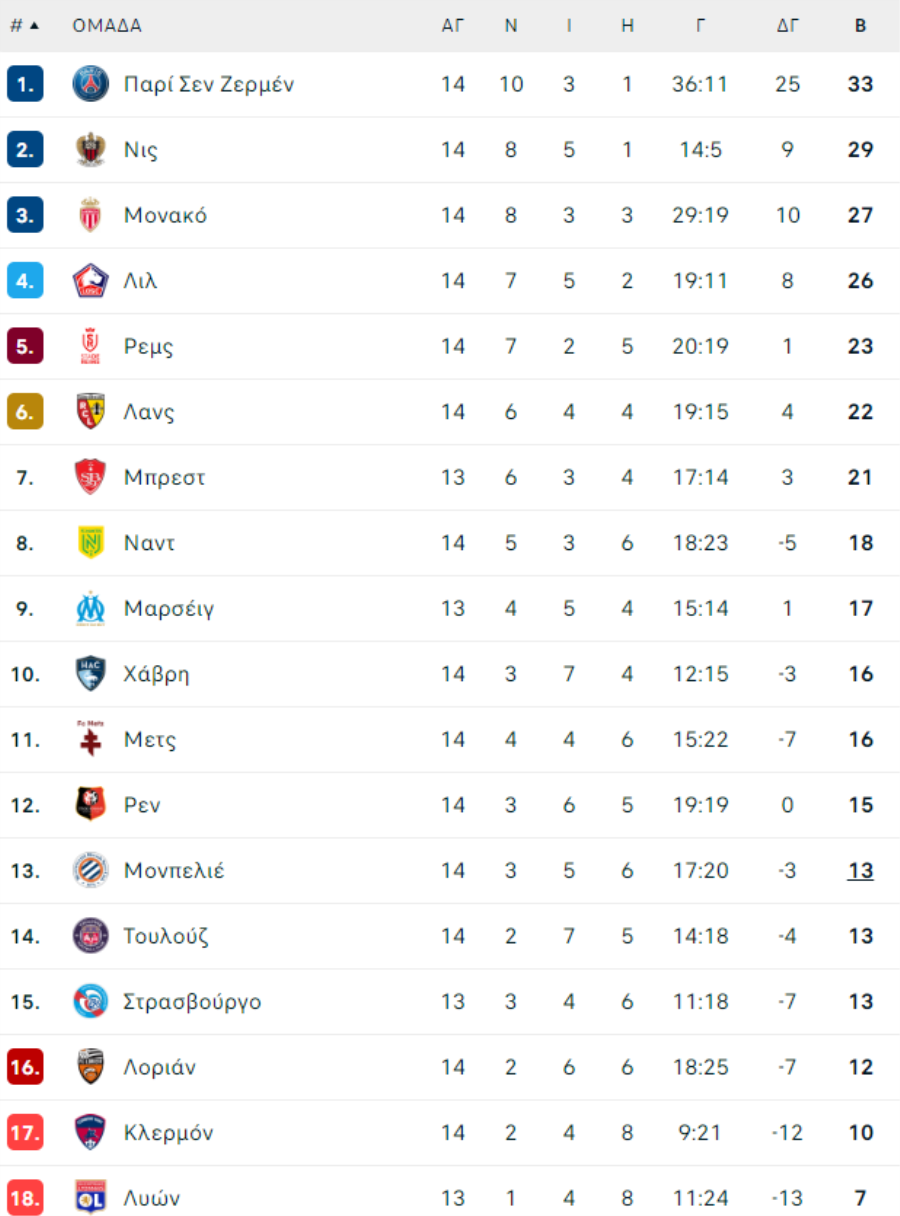Sort by the ΔΓ goal difference header
The width and height of the screenshot is (900, 1216).
click(x=788, y=26)
